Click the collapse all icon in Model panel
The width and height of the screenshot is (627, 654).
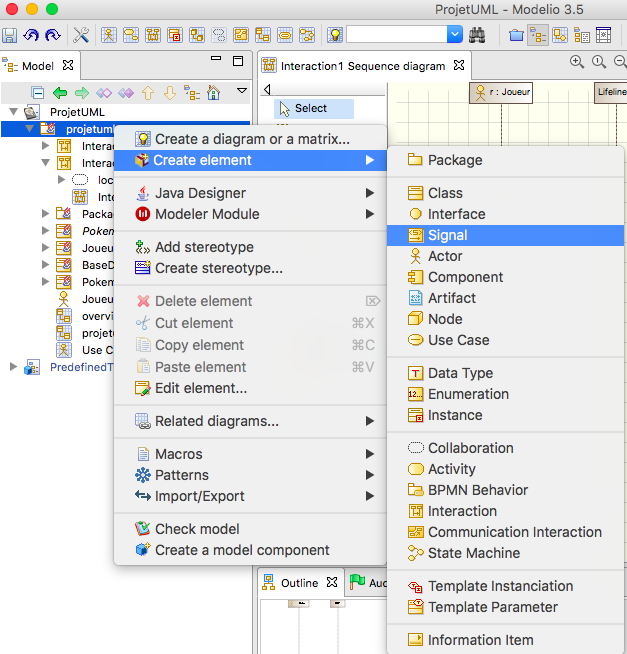37,93
